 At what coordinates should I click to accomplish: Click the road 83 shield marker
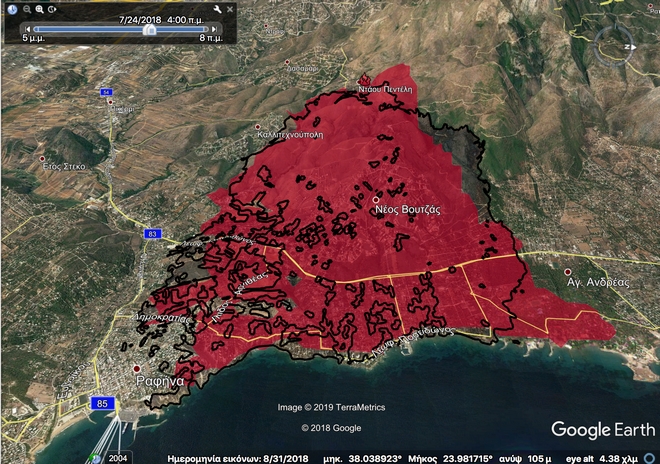[153, 233]
